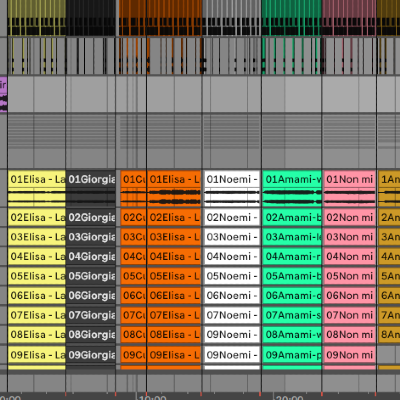Click the orange 05Elisa - L clip
This screenshot has height=400, width=400.
pos(174,276)
